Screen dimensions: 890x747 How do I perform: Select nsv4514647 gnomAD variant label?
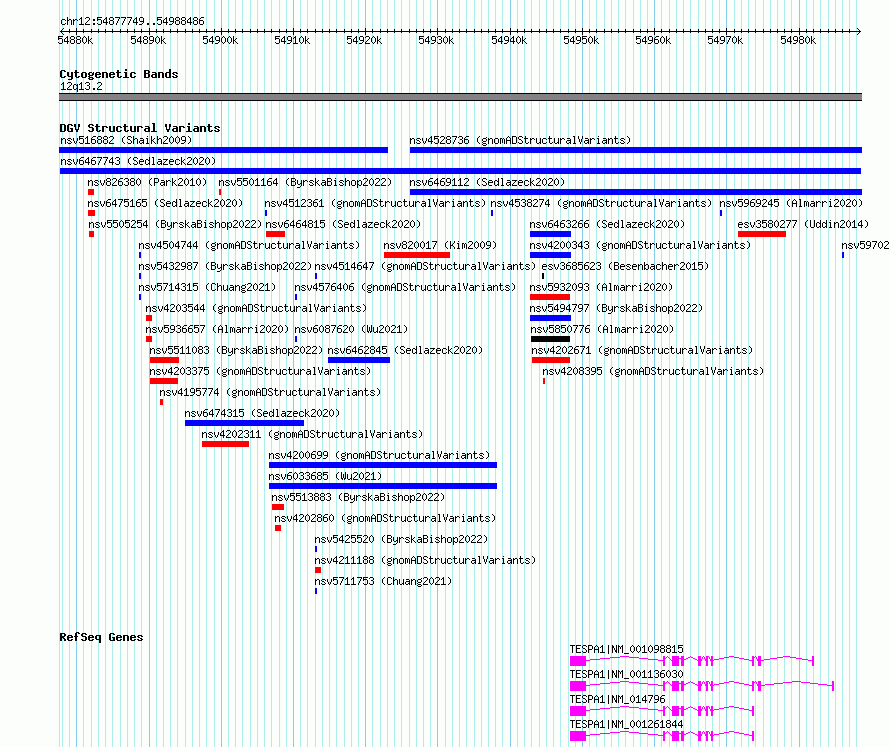(x=425, y=266)
